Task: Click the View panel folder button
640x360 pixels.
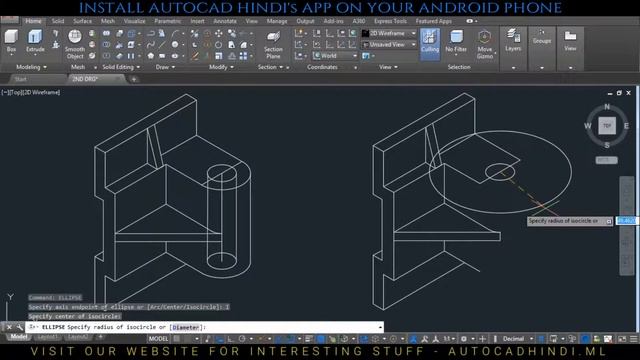Action: 570,41
